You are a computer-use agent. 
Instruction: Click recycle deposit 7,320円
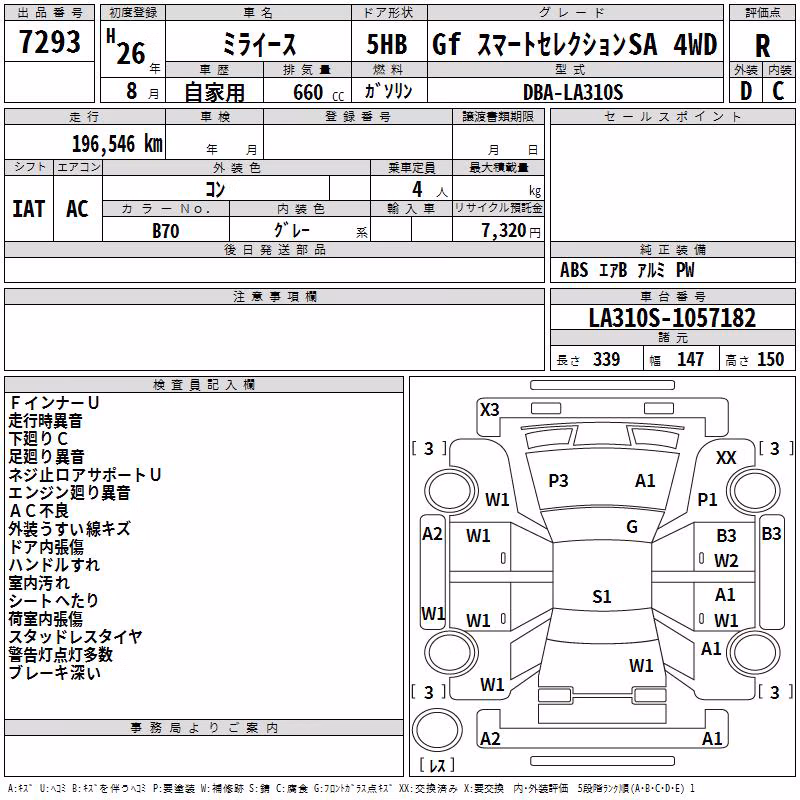pyautogui.click(x=511, y=231)
